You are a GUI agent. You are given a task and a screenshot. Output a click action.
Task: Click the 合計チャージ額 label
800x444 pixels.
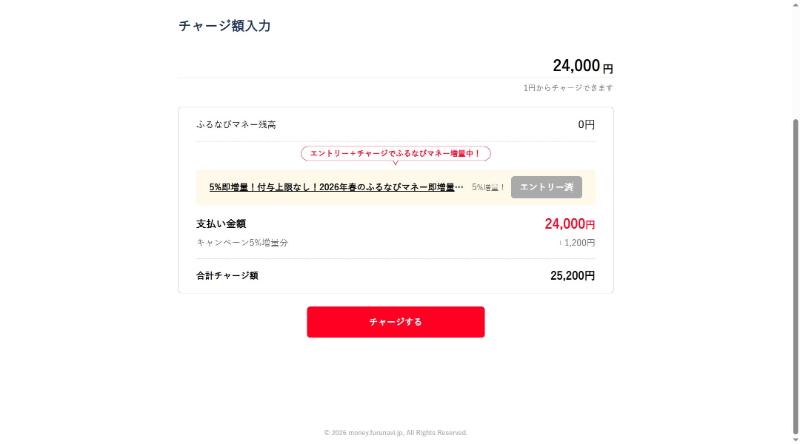tap(227, 275)
